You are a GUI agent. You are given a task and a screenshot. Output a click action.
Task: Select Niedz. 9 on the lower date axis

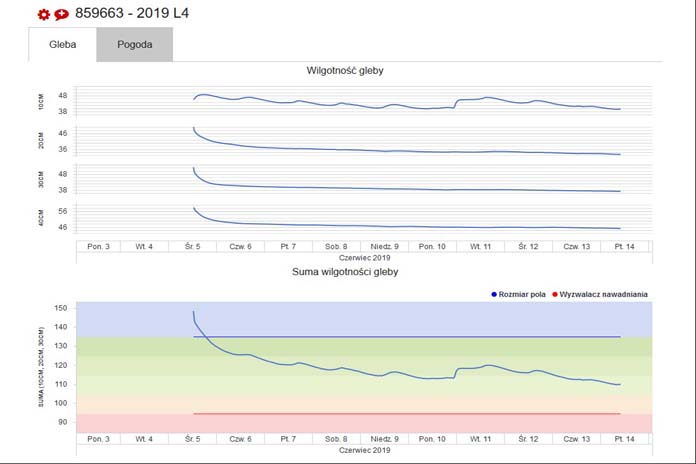coord(384,439)
